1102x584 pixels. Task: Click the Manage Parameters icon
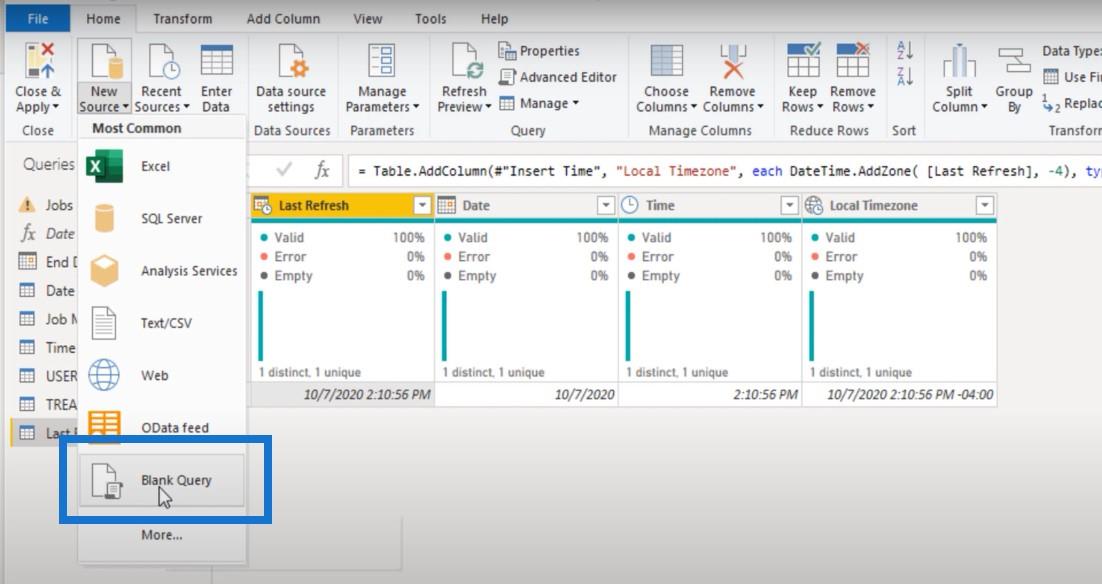click(x=382, y=60)
